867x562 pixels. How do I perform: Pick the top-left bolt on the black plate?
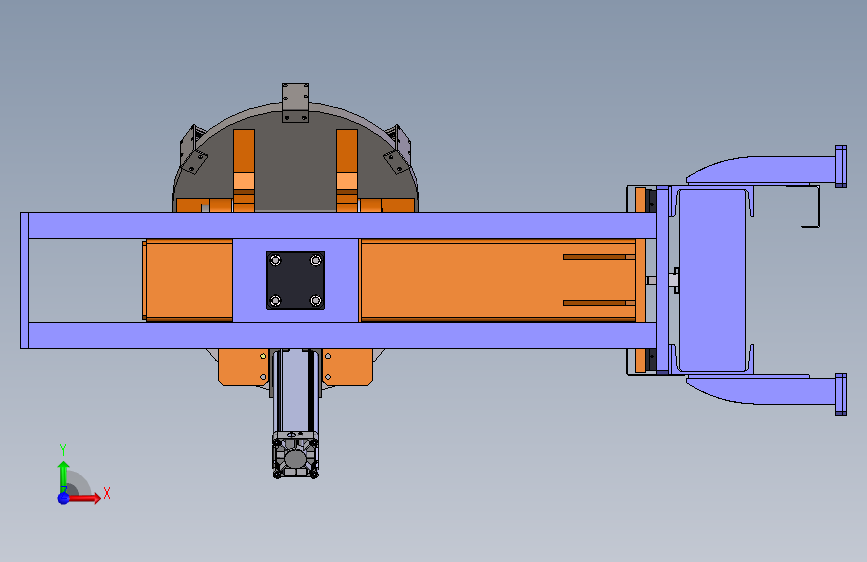[x=275, y=260]
